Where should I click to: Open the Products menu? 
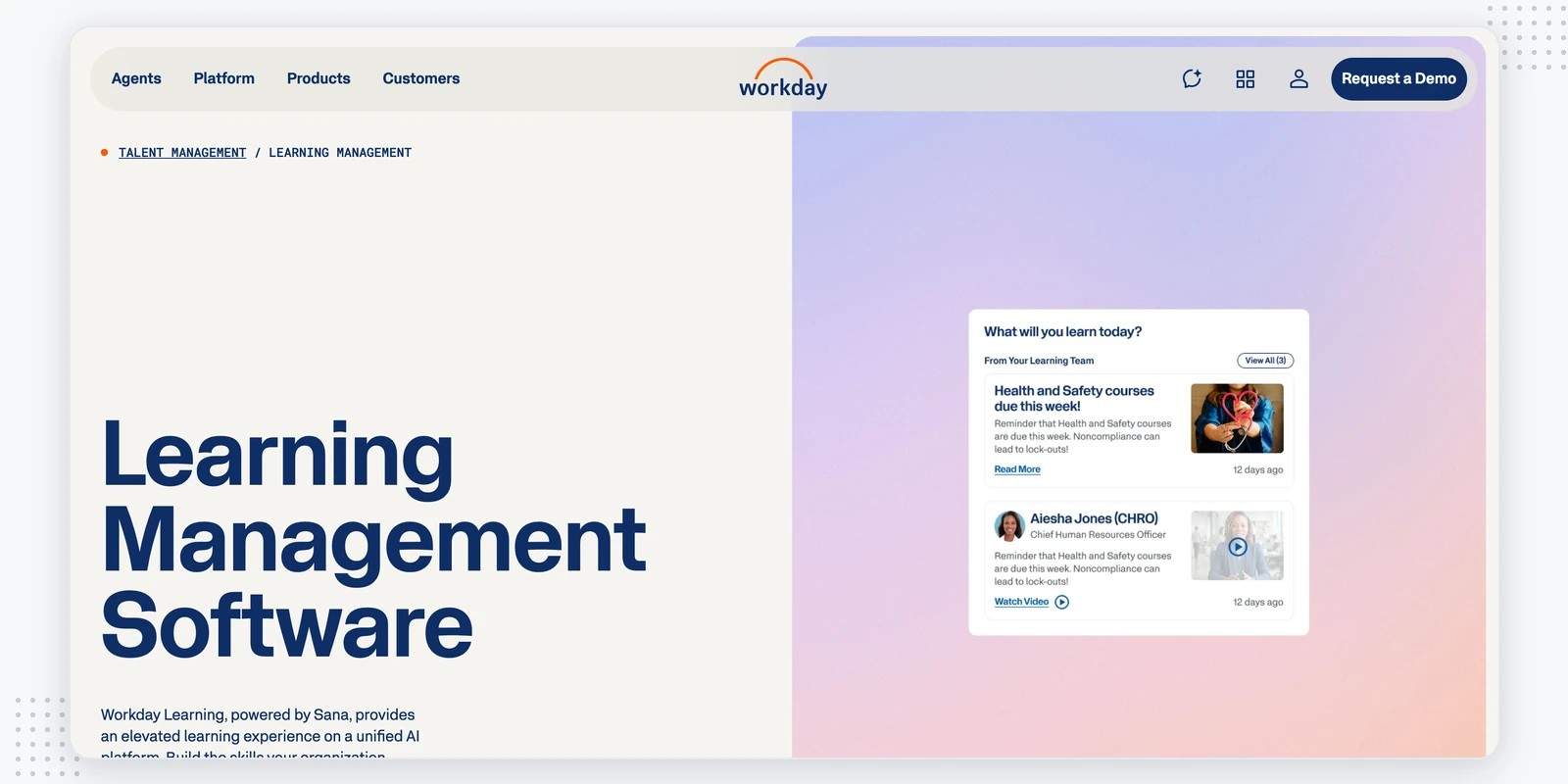(318, 78)
